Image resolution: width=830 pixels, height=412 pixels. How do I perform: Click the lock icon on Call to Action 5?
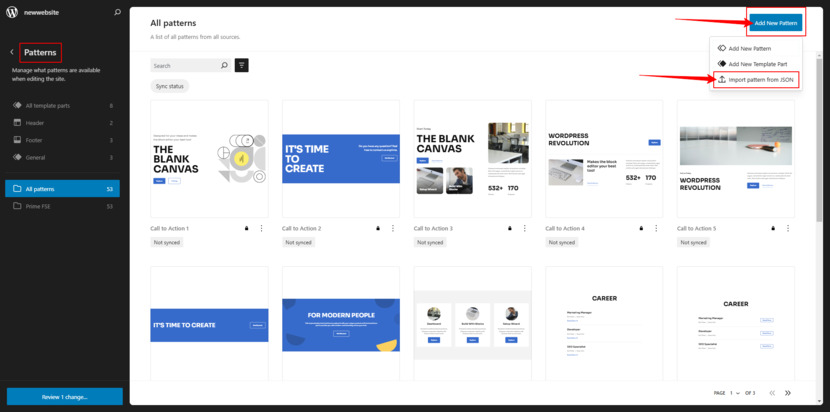[x=773, y=228]
